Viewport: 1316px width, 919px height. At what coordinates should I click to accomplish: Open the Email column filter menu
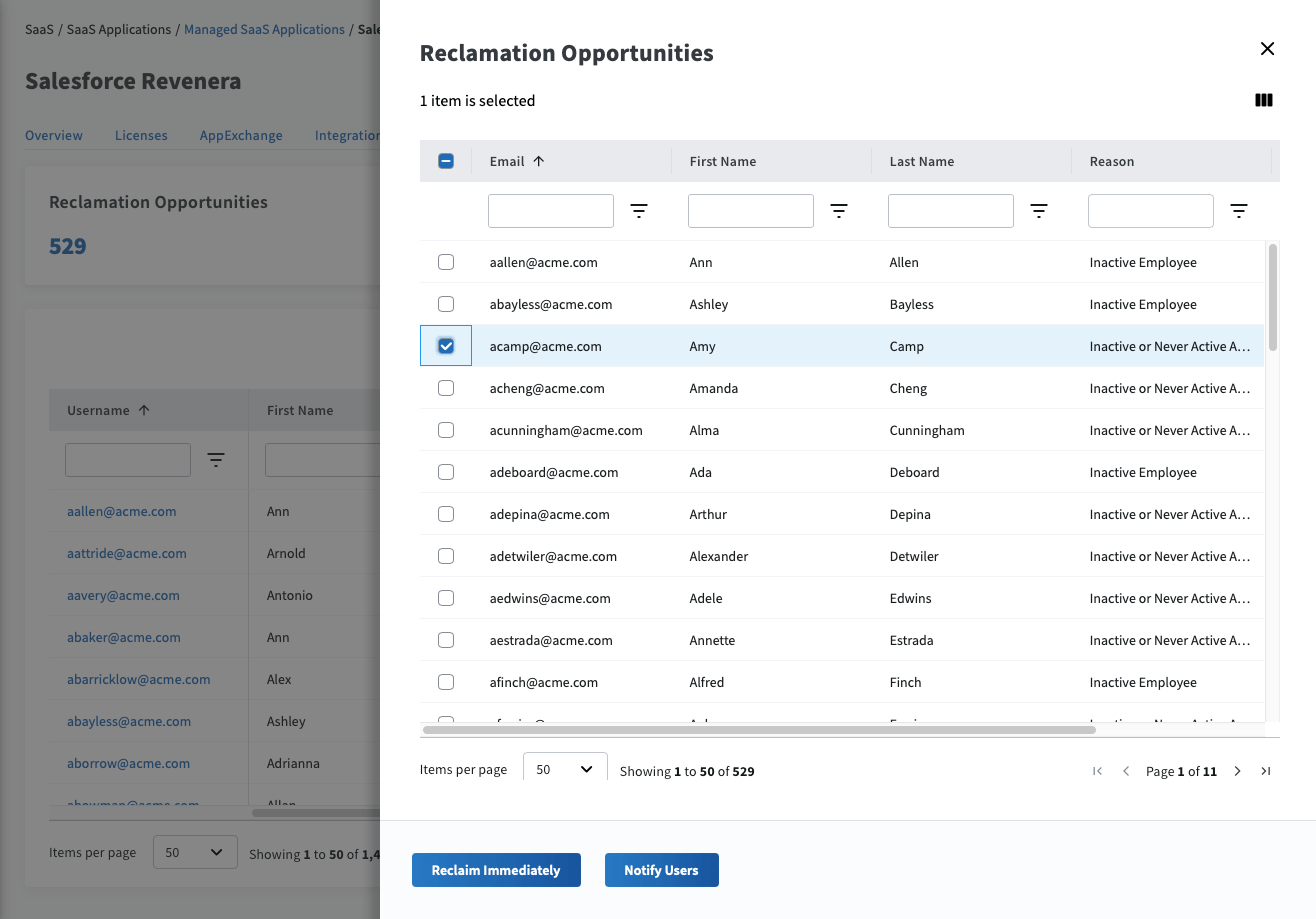tap(639, 211)
